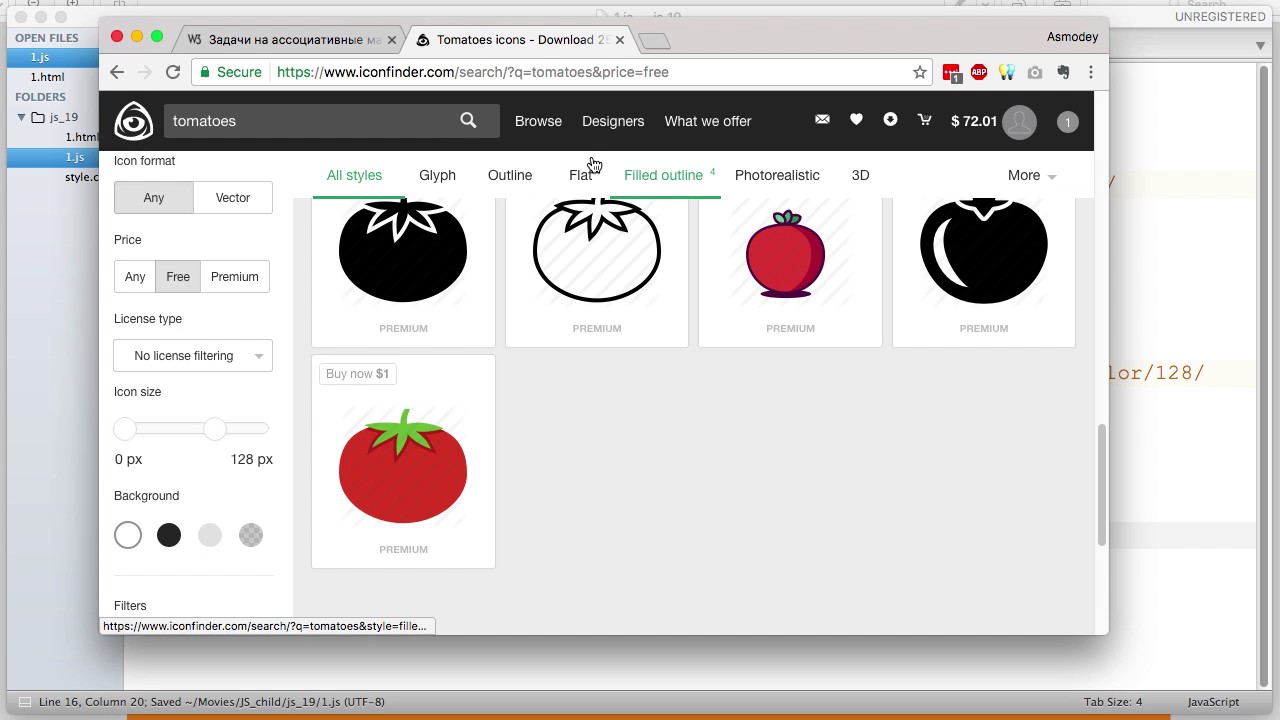
Task: Open the Browse menu link
Action: click(538, 121)
